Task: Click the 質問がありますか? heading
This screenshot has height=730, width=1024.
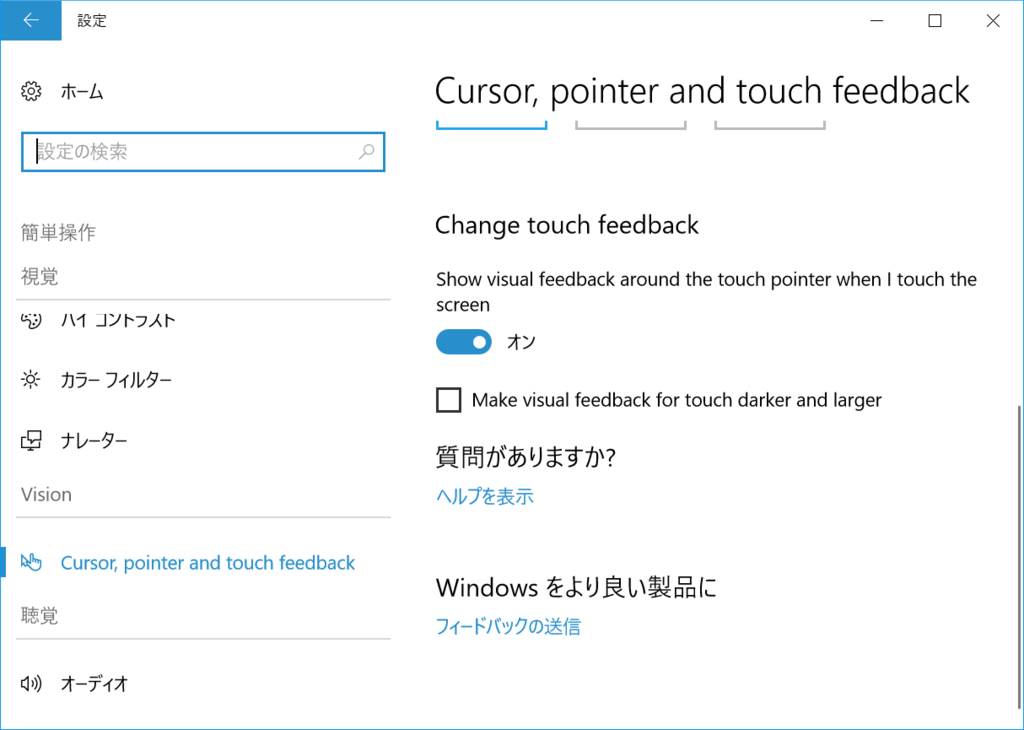Action: point(526,456)
